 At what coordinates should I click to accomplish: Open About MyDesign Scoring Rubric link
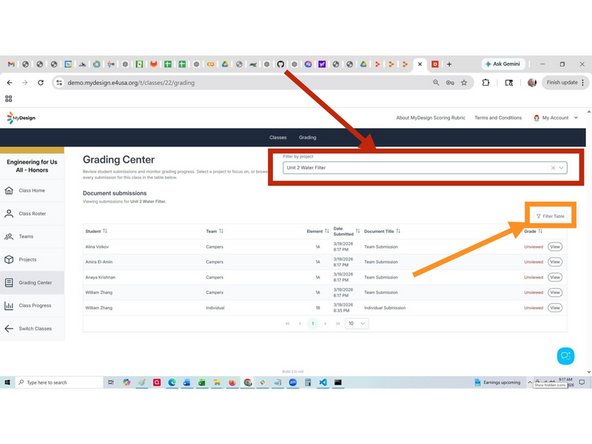[430, 118]
